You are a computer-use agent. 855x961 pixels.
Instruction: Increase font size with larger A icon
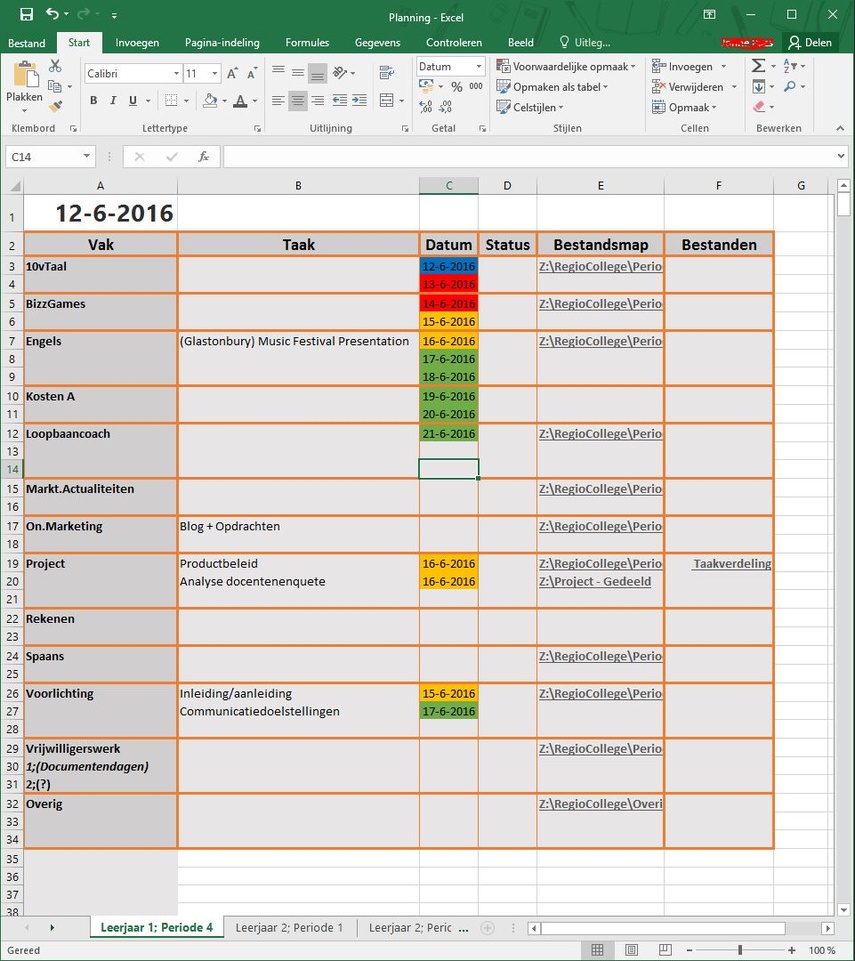(232, 74)
